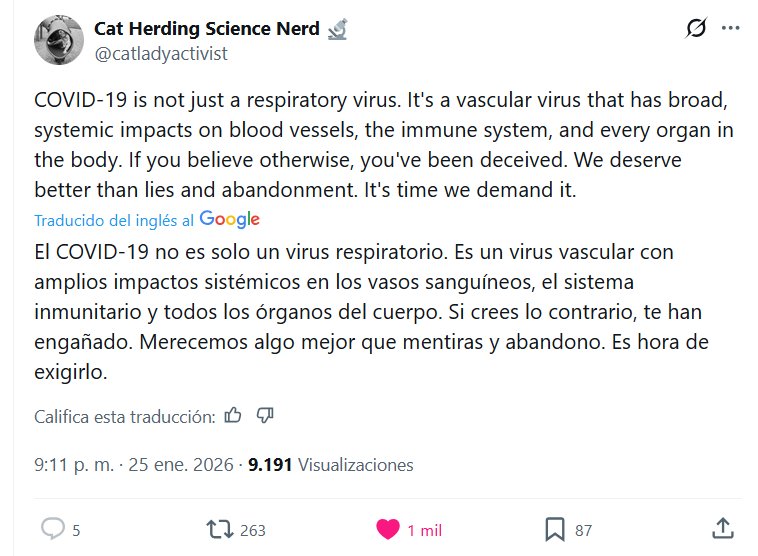Click the Cat Herding Science Nerd avatar
Image resolution: width=758 pixels, height=556 pixels.
58,40
